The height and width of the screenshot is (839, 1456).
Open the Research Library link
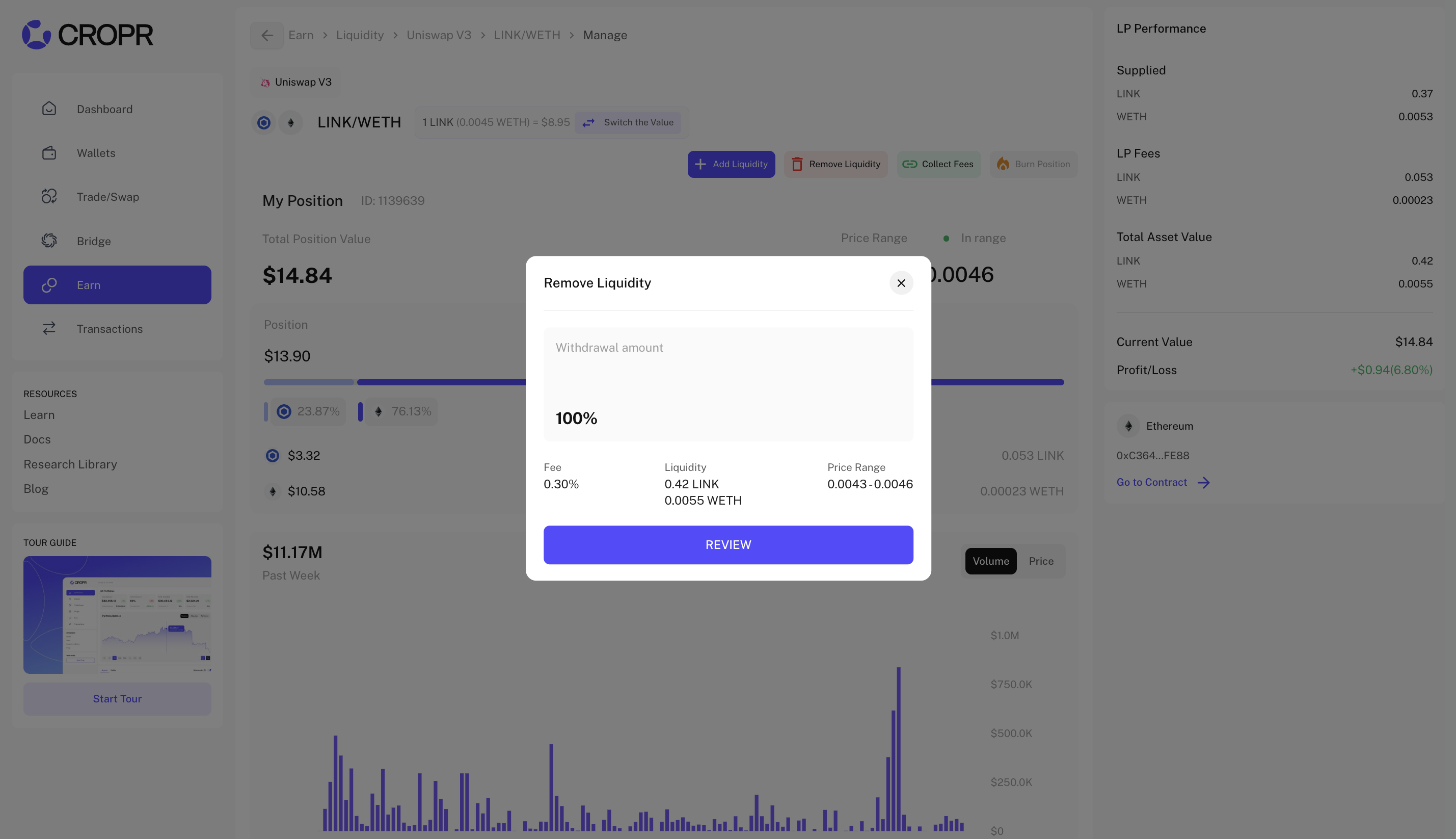(x=70, y=464)
